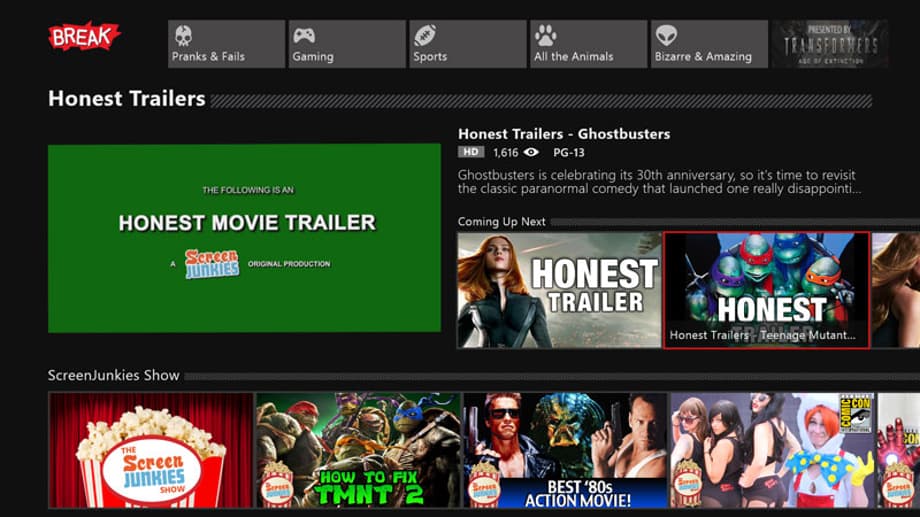
Task: Click the views eye icon
Action: coord(531,152)
